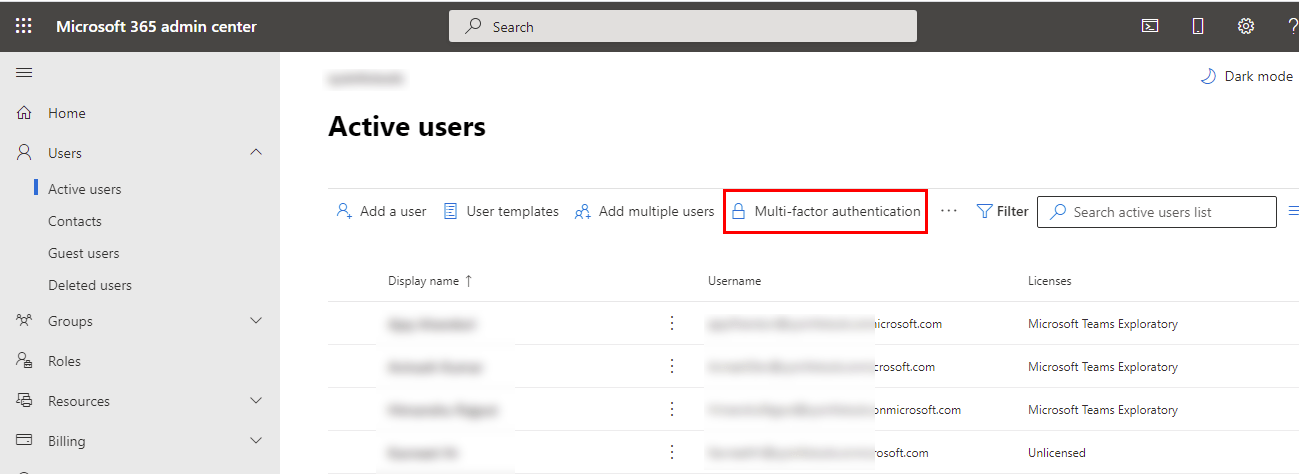Collapse the Users section chevron
Image resolution: width=1299 pixels, height=474 pixels.
tap(256, 153)
